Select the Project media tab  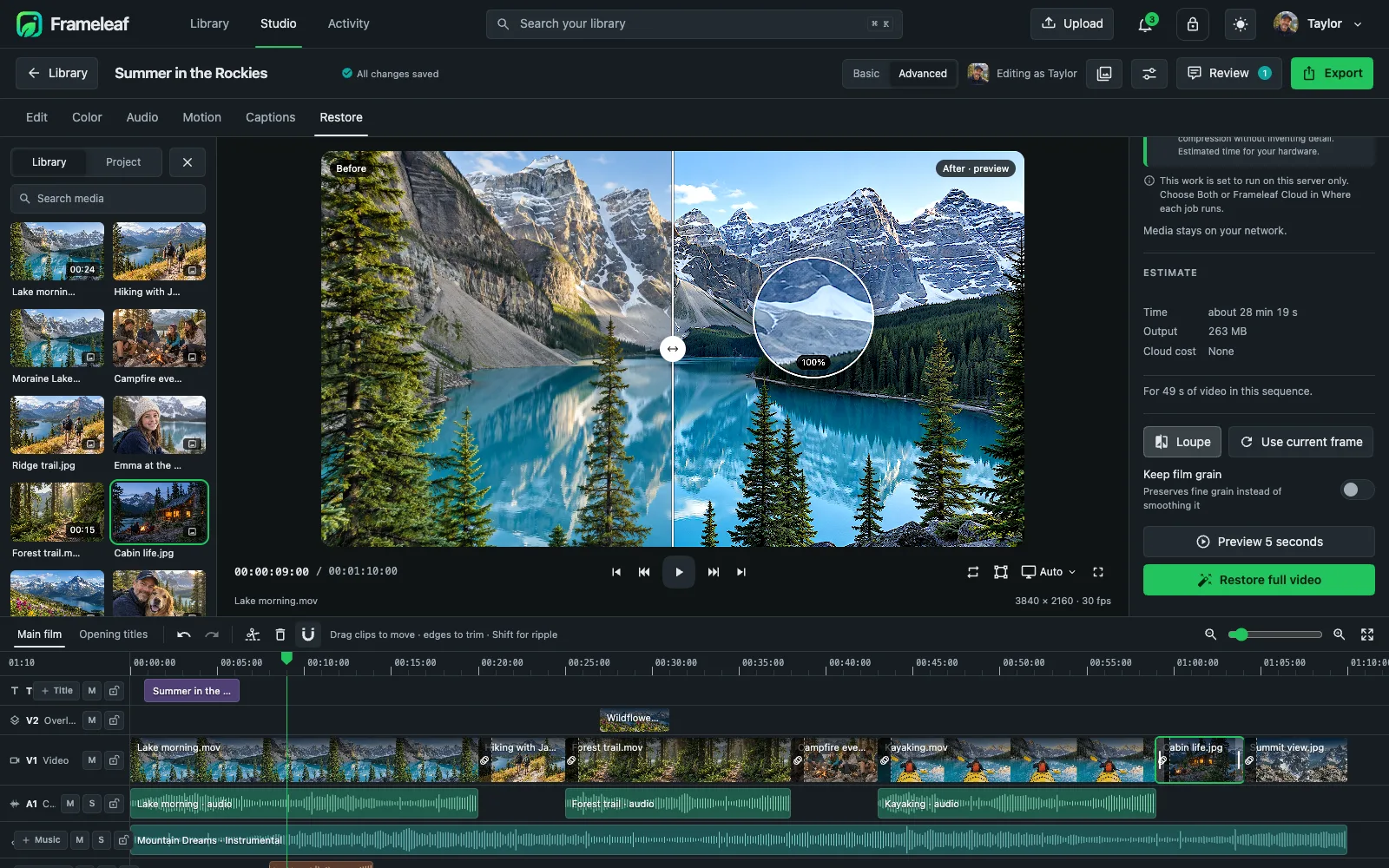pos(123,162)
